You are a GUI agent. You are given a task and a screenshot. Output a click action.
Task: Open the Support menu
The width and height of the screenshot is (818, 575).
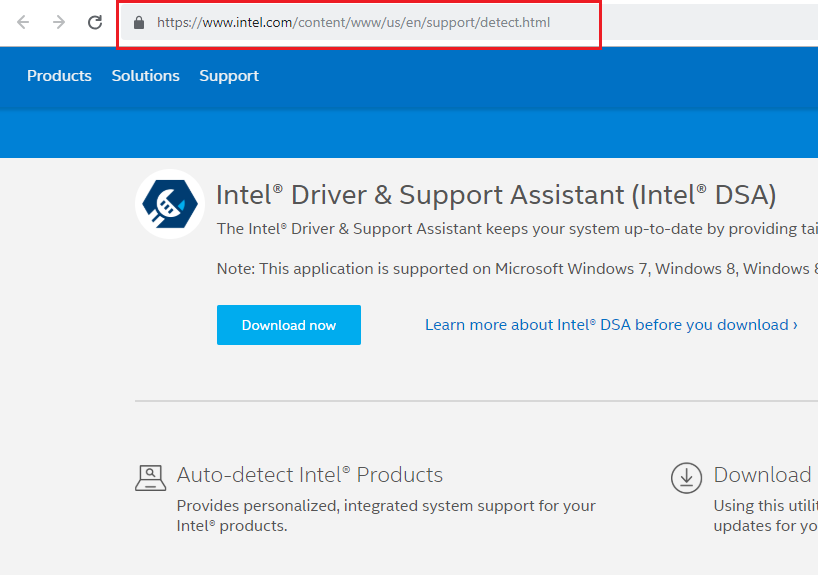pos(229,76)
